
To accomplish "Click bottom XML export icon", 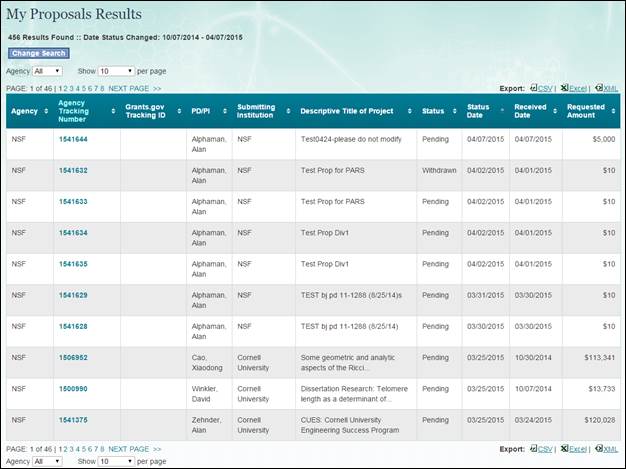I will tap(607, 449).
